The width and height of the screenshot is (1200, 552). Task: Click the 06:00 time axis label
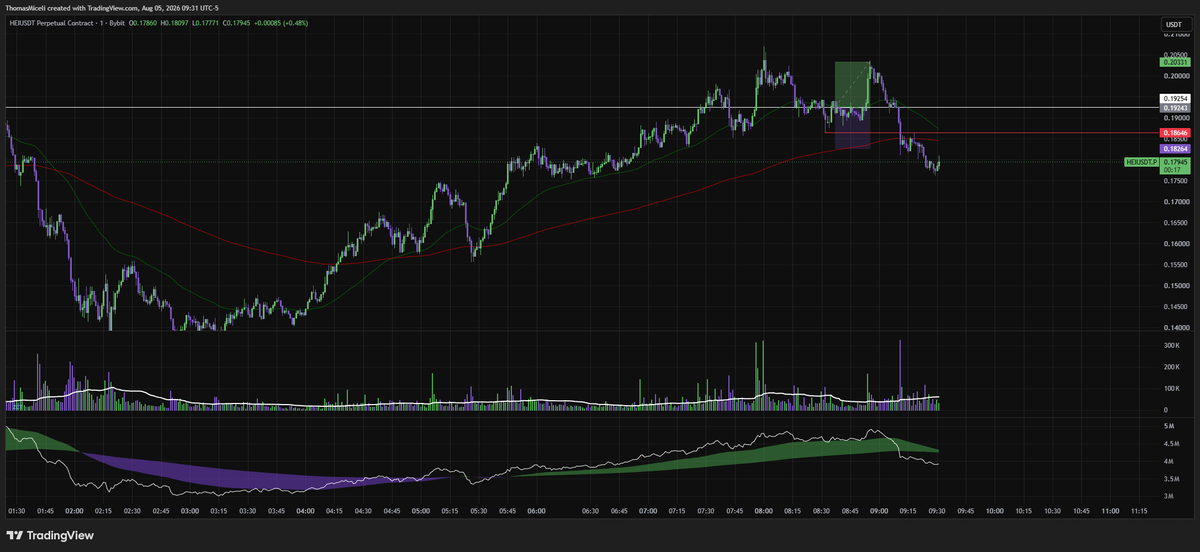[x=536, y=510]
